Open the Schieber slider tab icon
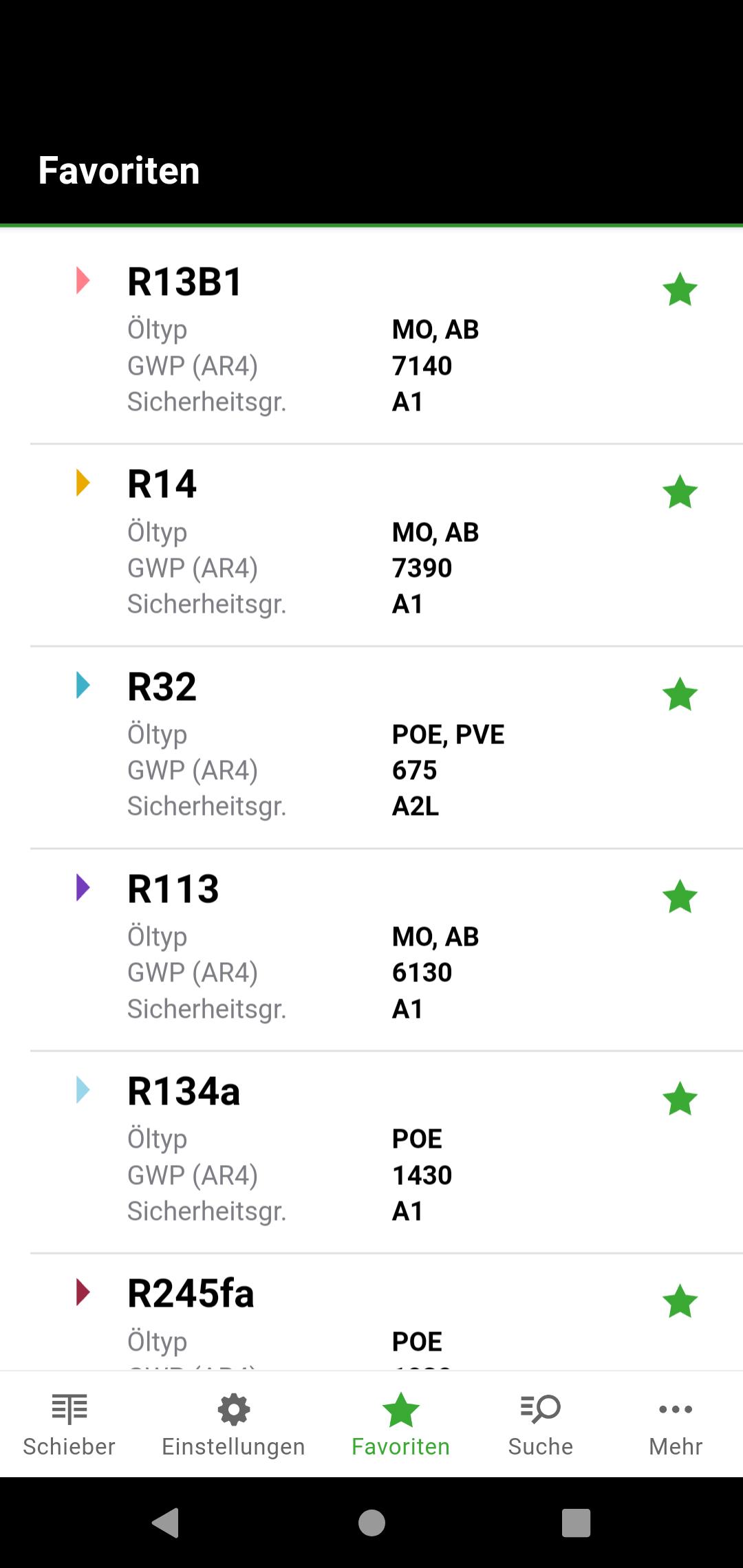This screenshot has width=743, height=1568. click(x=69, y=1408)
